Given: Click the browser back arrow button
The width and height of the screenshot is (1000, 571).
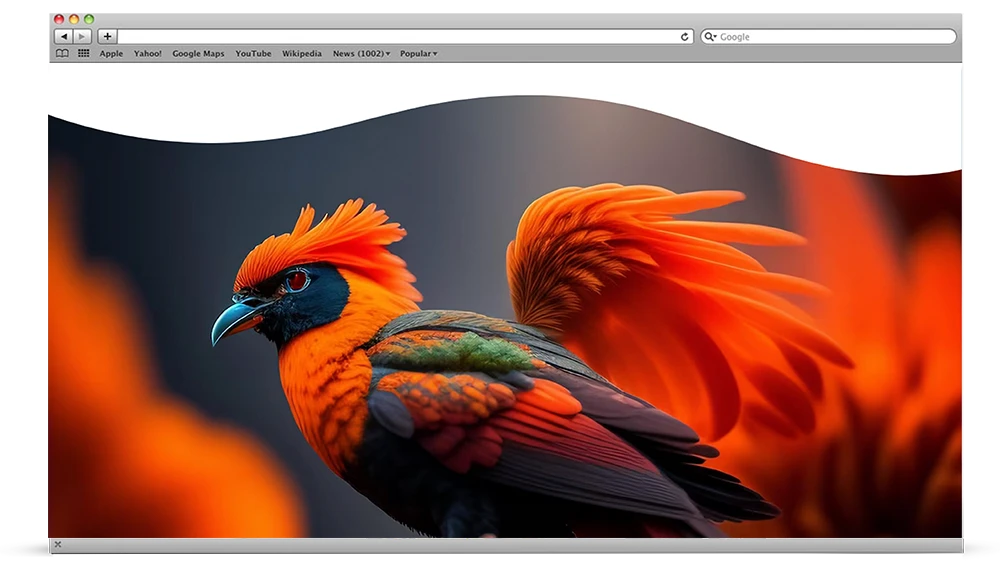Looking at the screenshot, I should coord(64,36).
